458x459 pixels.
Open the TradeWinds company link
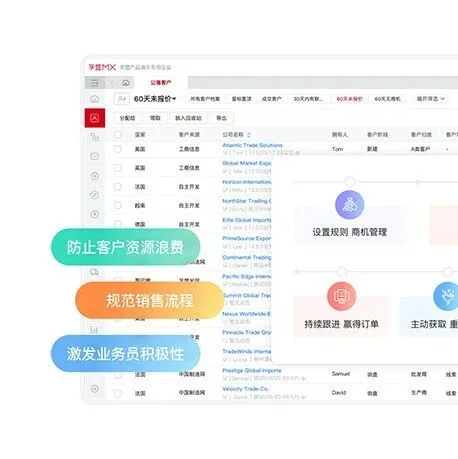tap(247, 351)
